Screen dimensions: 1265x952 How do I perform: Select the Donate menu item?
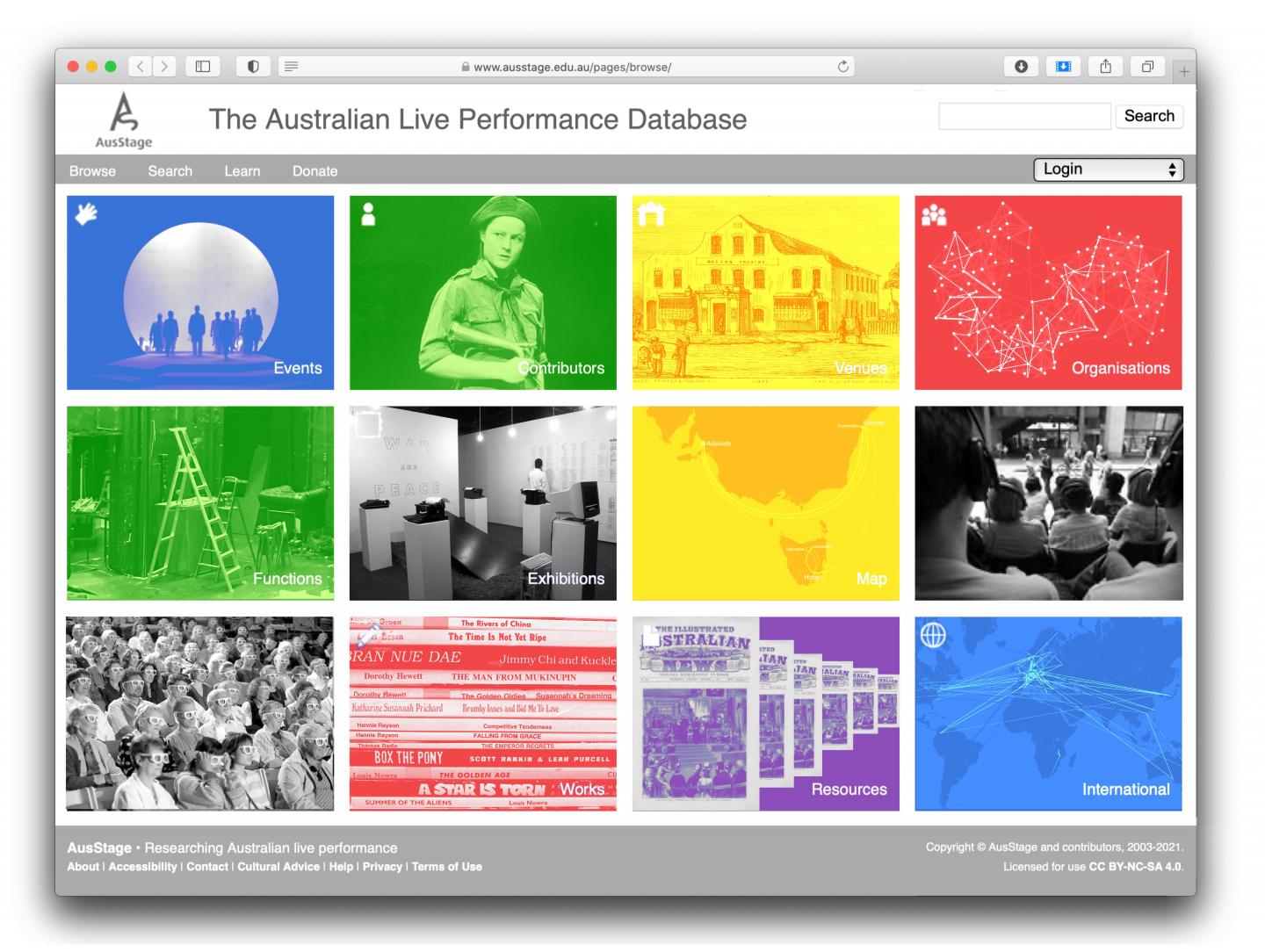pos(314,171)
